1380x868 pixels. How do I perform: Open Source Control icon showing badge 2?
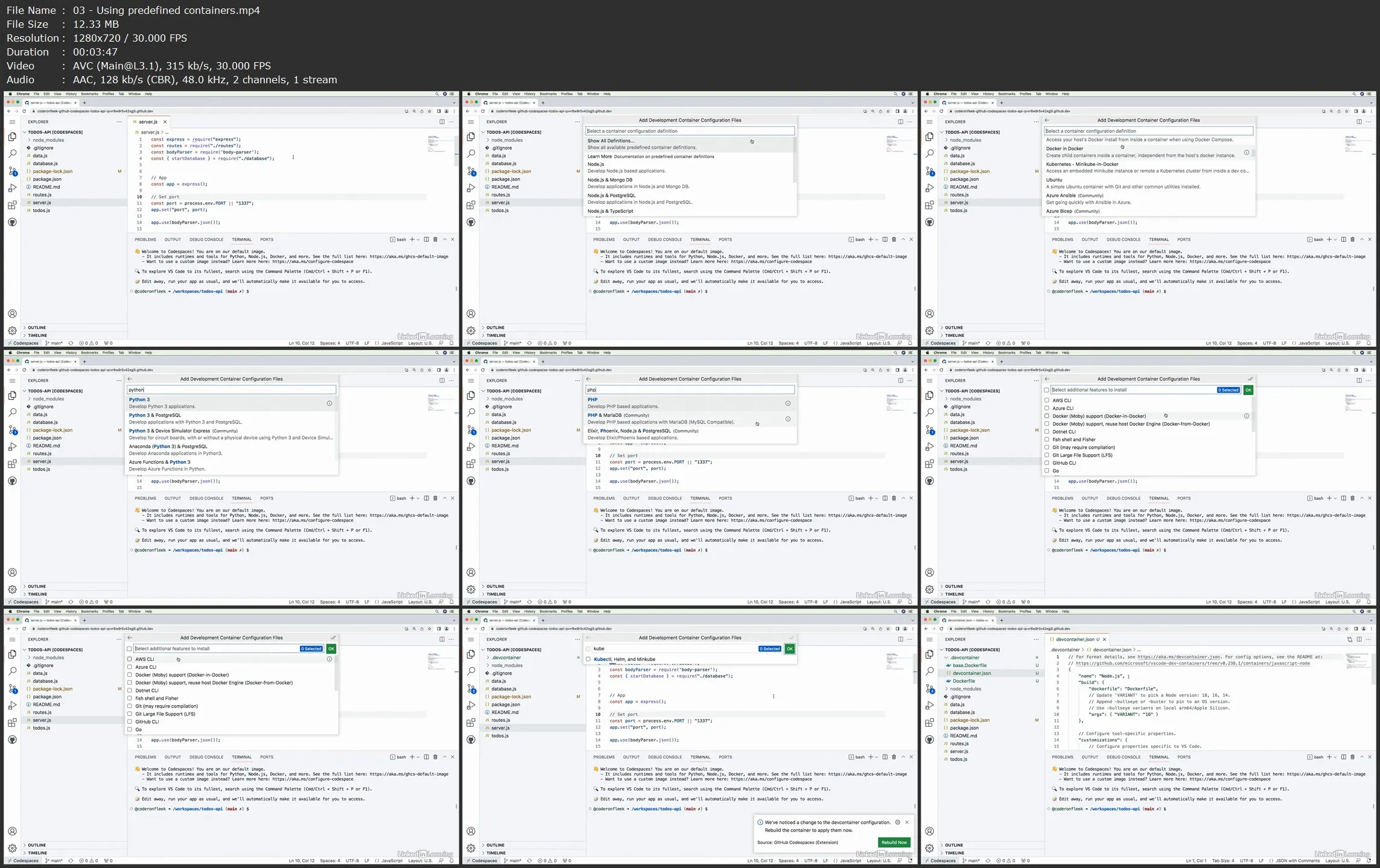[471, 688]
